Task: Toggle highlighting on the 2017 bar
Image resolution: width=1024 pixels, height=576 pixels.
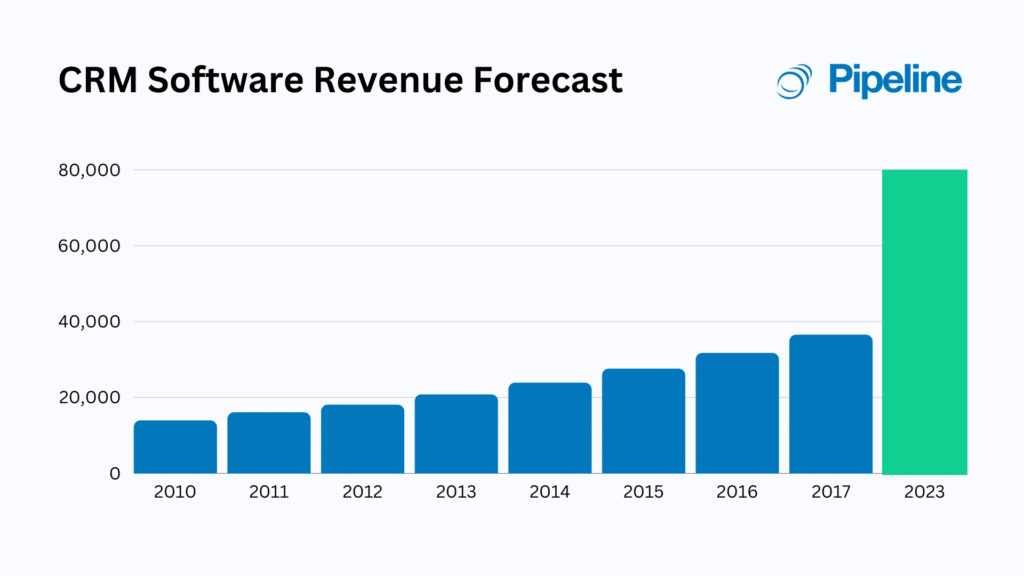Action: coord(831,405)
